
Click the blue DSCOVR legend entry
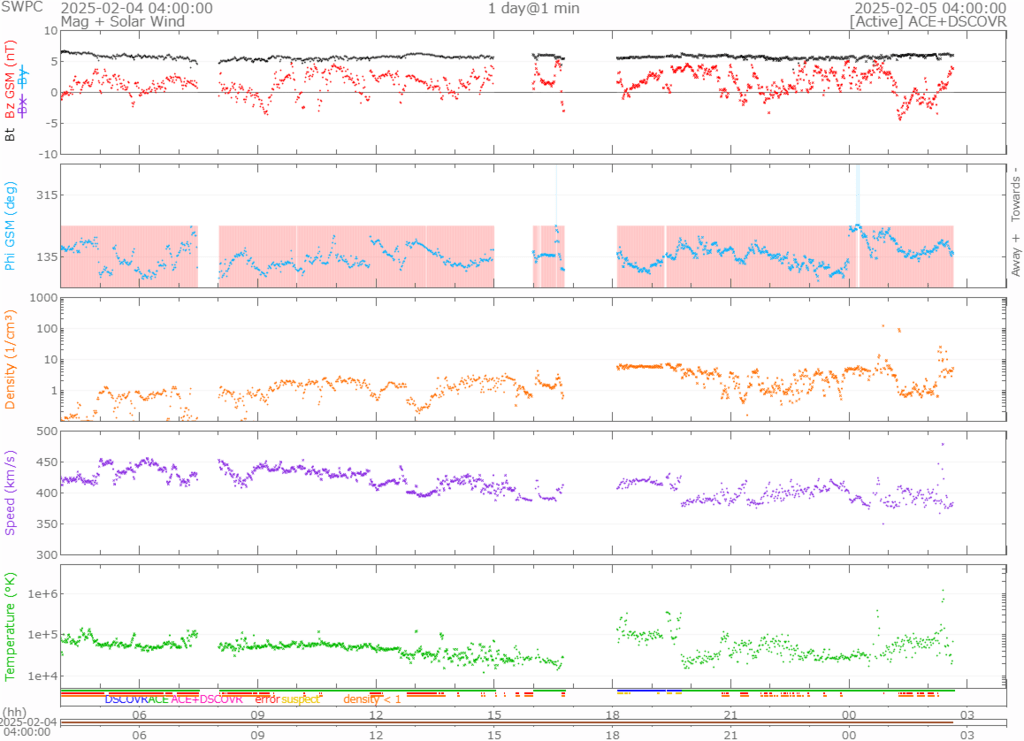click(x=126, y=699)
